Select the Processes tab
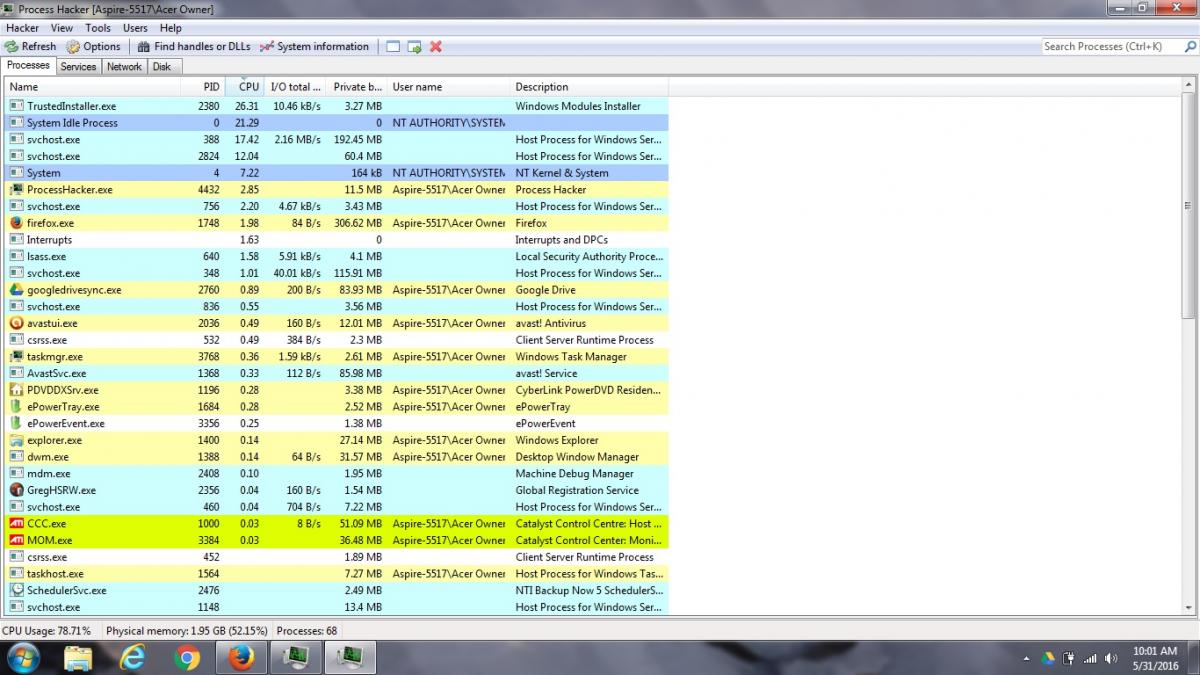Viewport: 1200px width, 675px height. pos(28,66)
